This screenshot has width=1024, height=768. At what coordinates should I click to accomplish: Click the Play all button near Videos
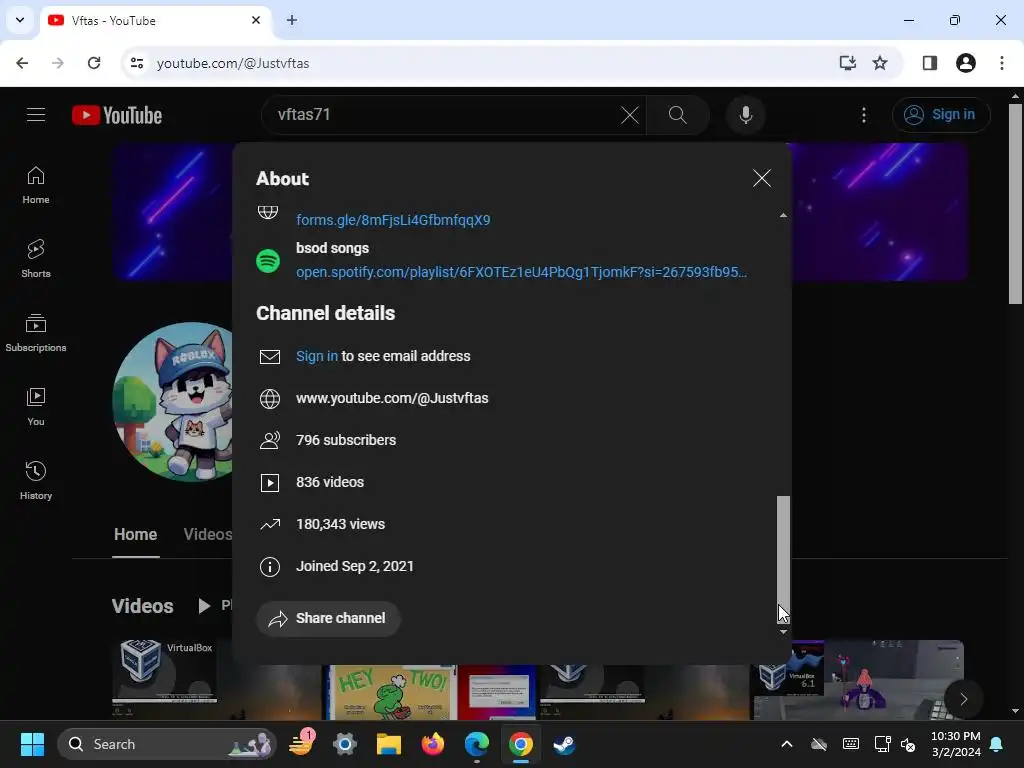214,605
